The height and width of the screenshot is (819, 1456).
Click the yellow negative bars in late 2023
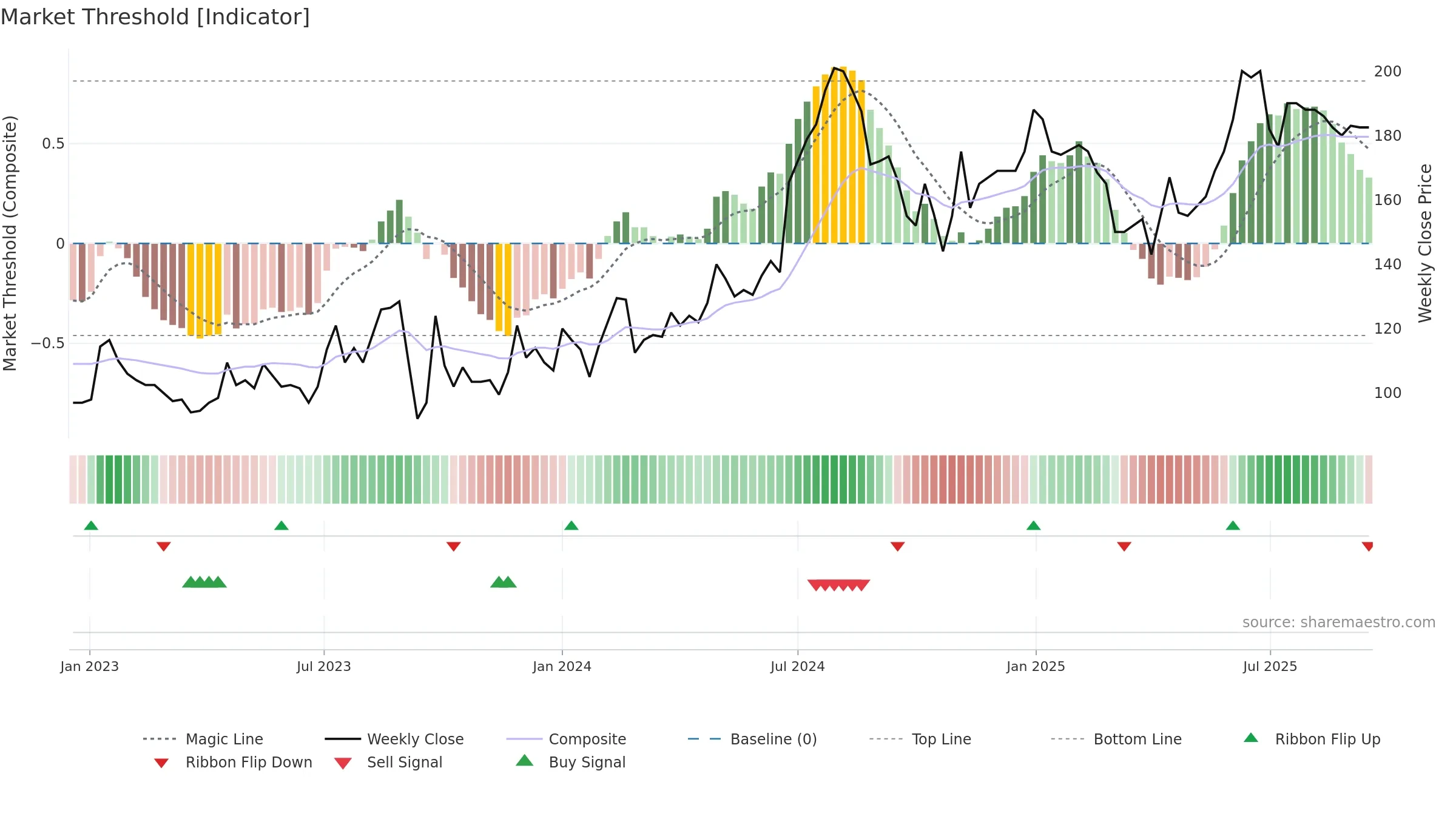(x=504, y=289)
